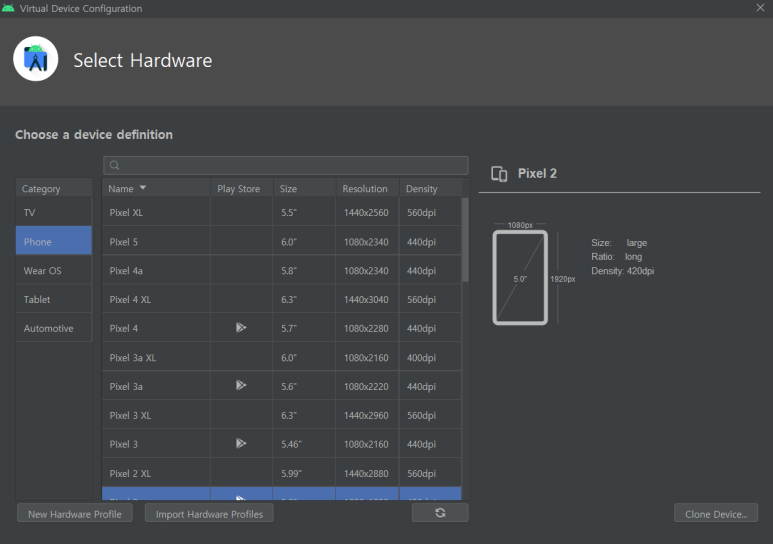Click the Android icon in title bar
Viewport: 773px width, 544px height.
[x=8, y=8]
